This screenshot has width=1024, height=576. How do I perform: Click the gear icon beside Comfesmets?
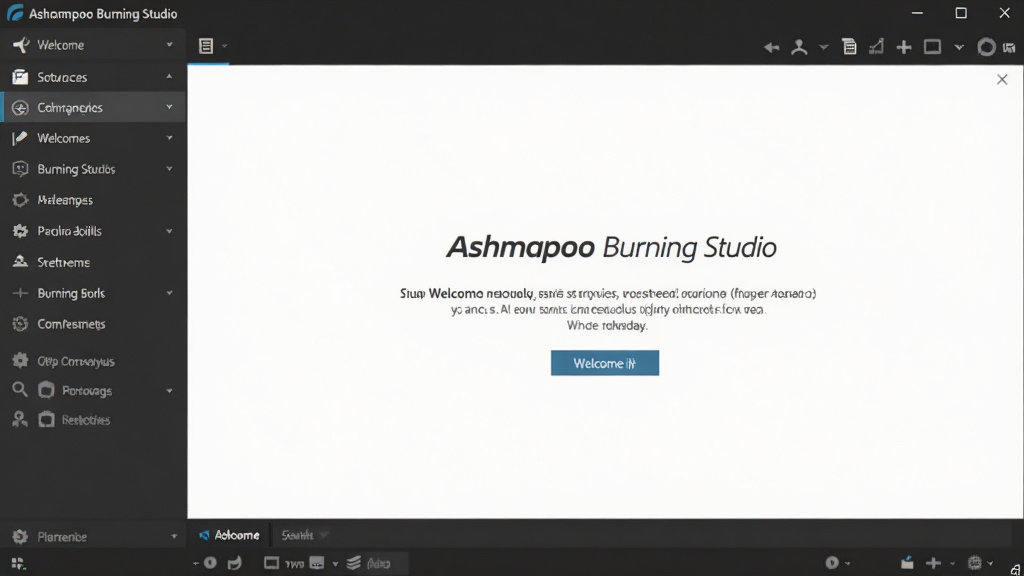(20, 324)
